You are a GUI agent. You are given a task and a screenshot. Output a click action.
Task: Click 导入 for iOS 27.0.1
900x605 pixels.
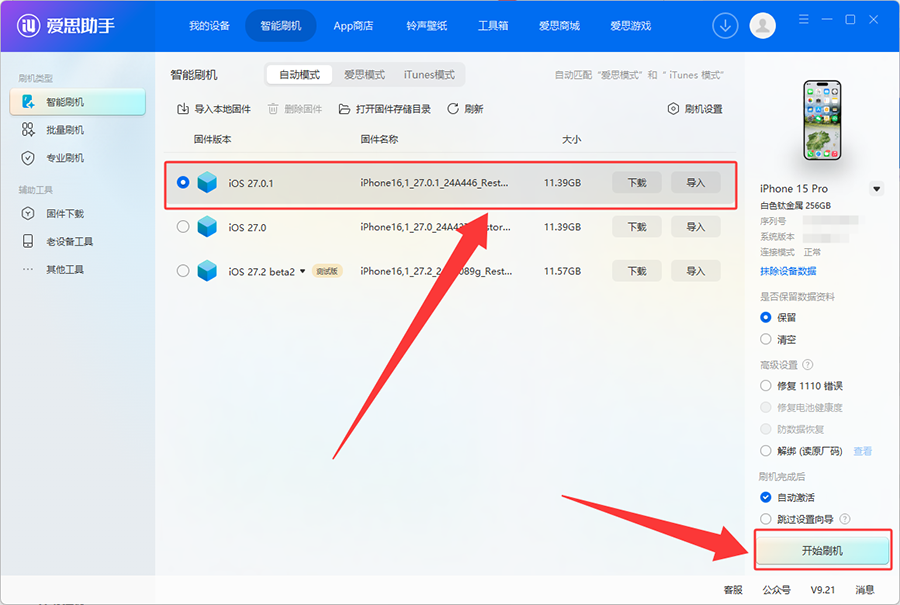point(696,183)
